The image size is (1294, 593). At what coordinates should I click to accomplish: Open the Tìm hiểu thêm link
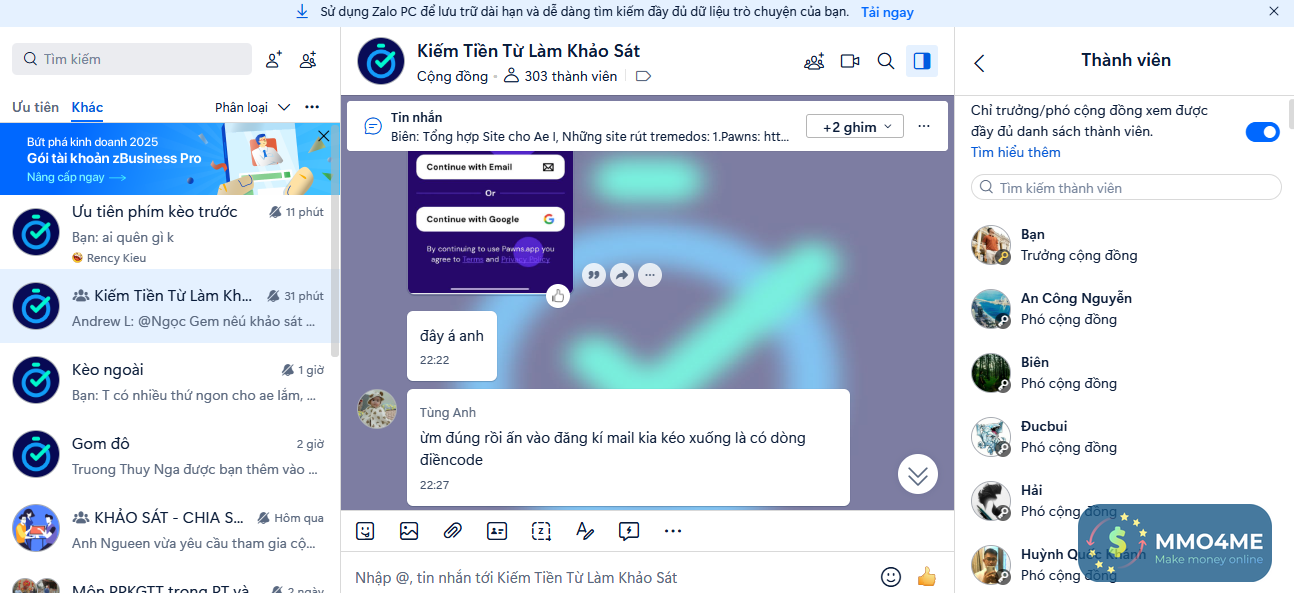pos(1016,152)
